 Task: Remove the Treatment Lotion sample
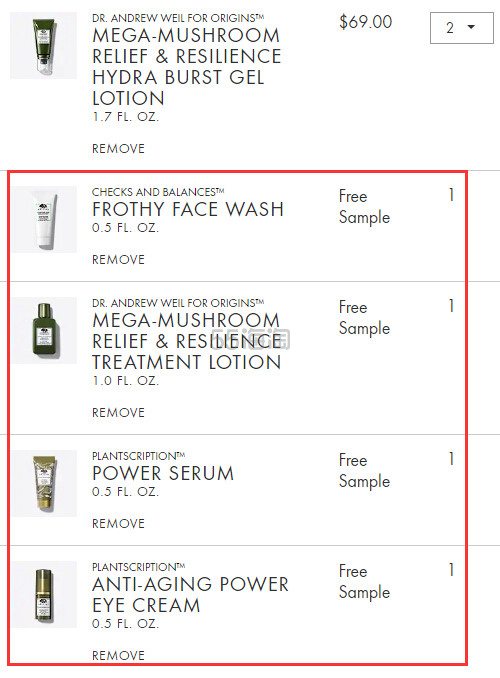pyautogui.click(x=118, y=413)
